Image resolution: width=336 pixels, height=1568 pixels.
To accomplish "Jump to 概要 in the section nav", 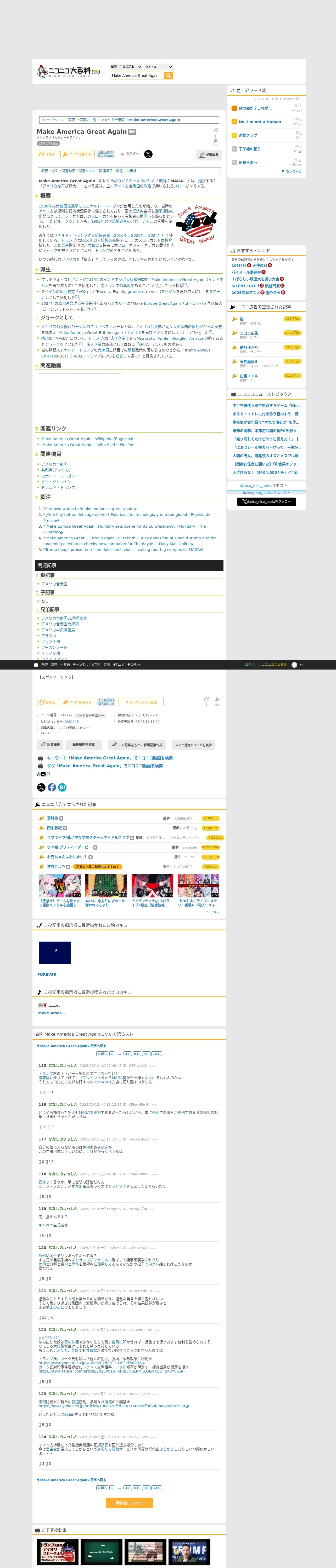I will coord(44,171).
